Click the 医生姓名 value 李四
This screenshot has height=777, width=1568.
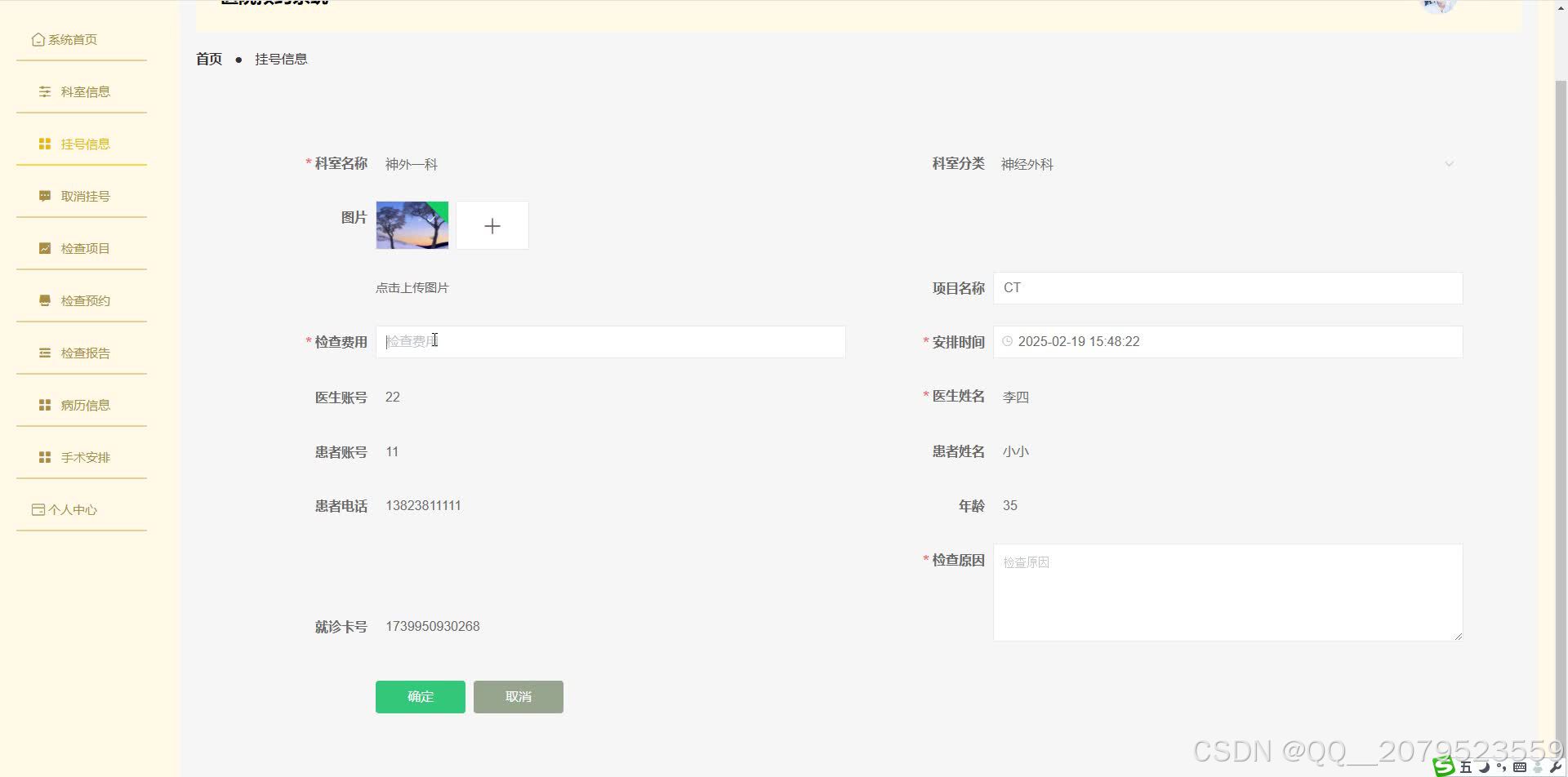coord(1016,397)
